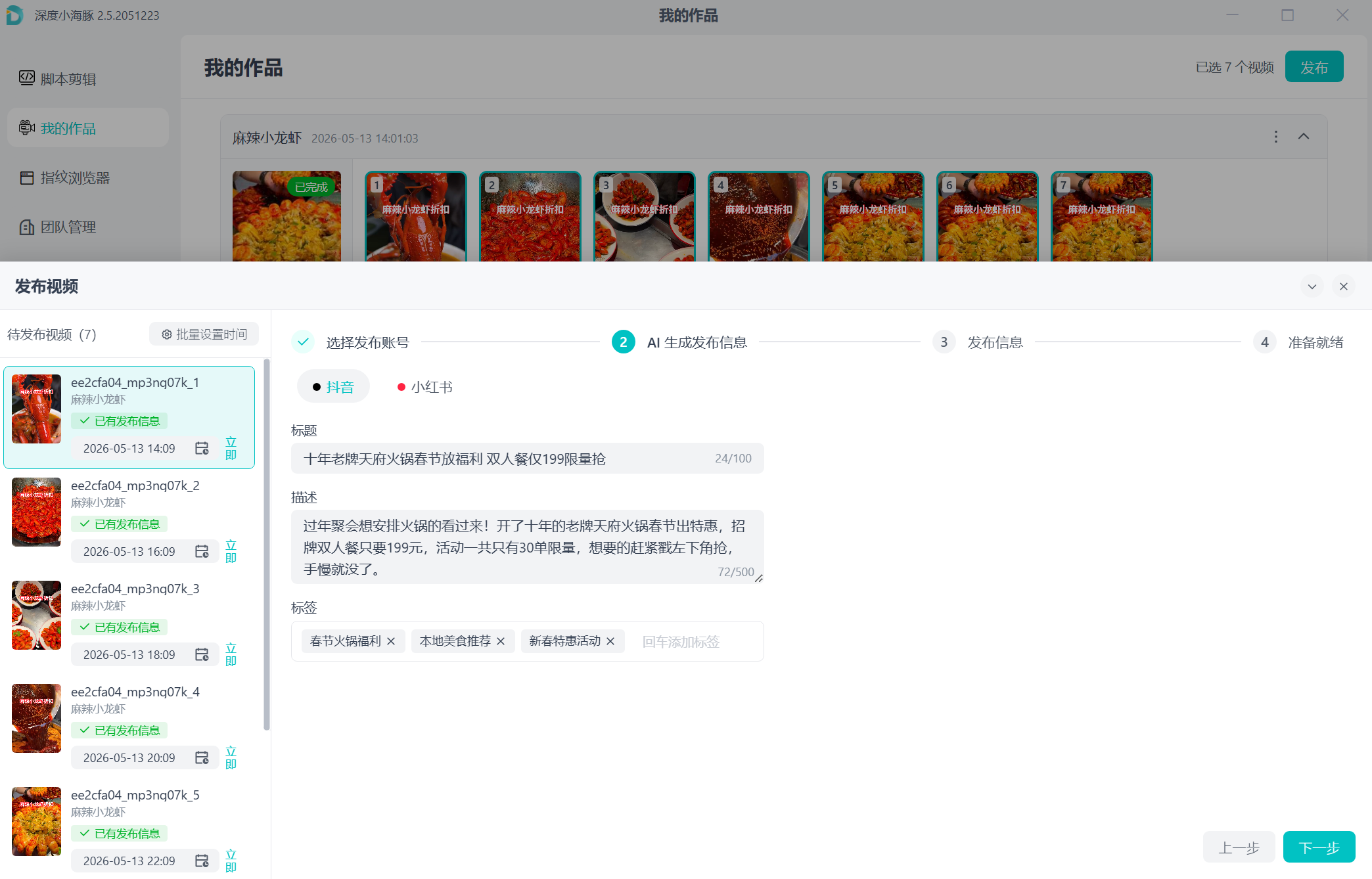Screen dimensions: 1372x879
Task: Click 立即 link beside 2026-05-13 16:09
Action: pos(231,551)
